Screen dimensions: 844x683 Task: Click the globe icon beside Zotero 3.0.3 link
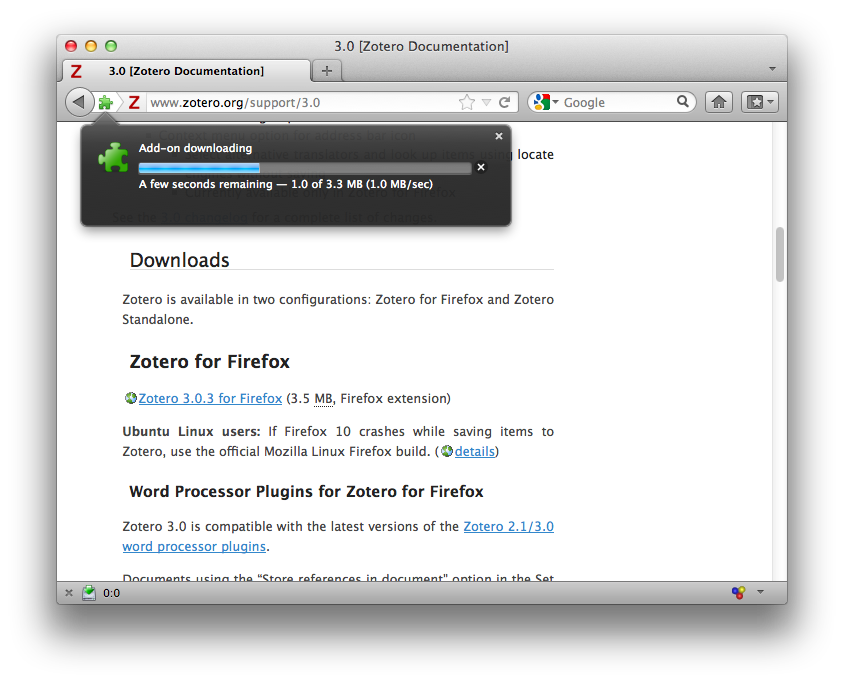[131, 398]
